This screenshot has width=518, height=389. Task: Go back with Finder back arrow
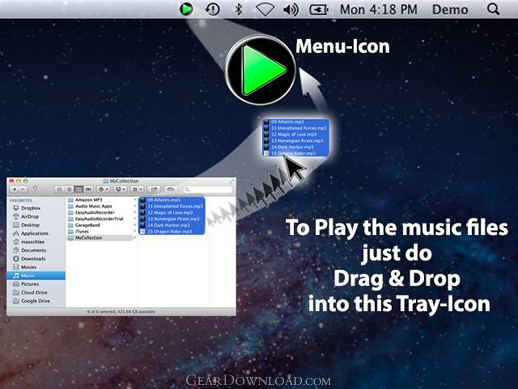(x=14, y=189)
